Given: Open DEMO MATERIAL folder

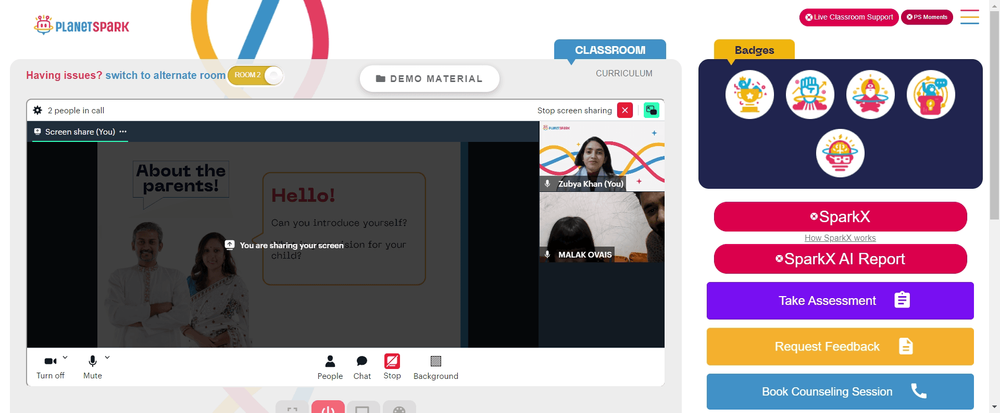Looking at the screenshot, I should (x=429, y=78).
